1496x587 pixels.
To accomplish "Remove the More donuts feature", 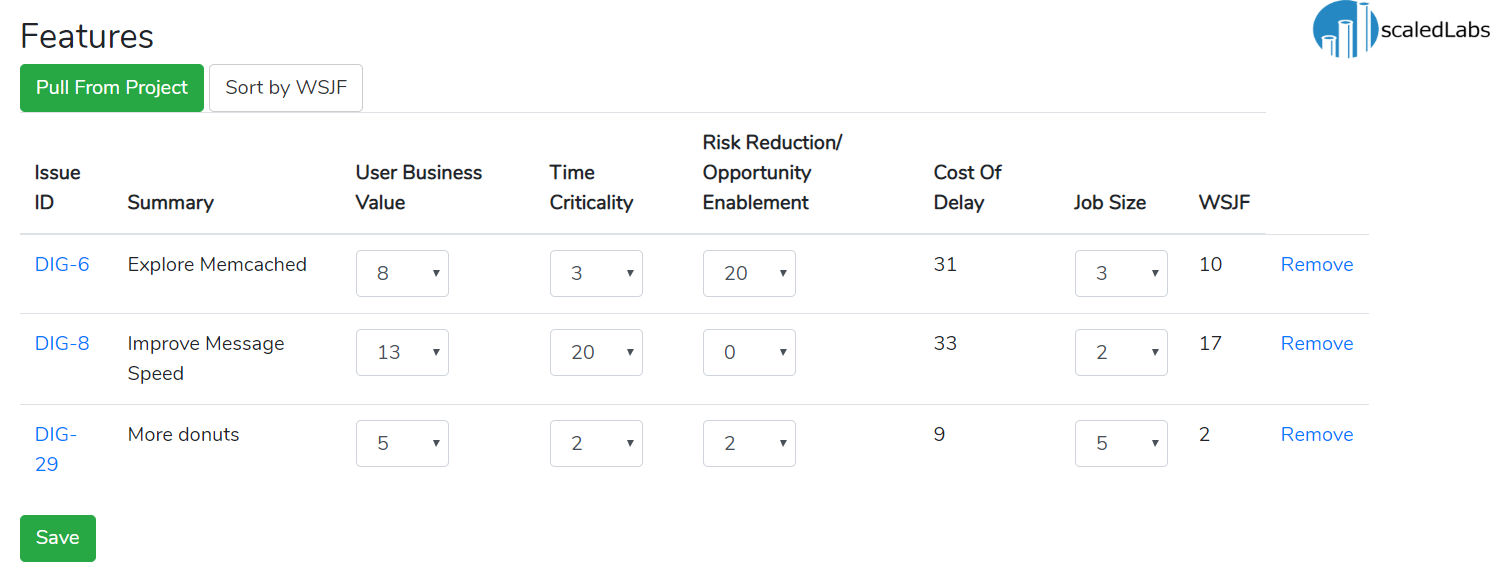I will coord(1317,435).
